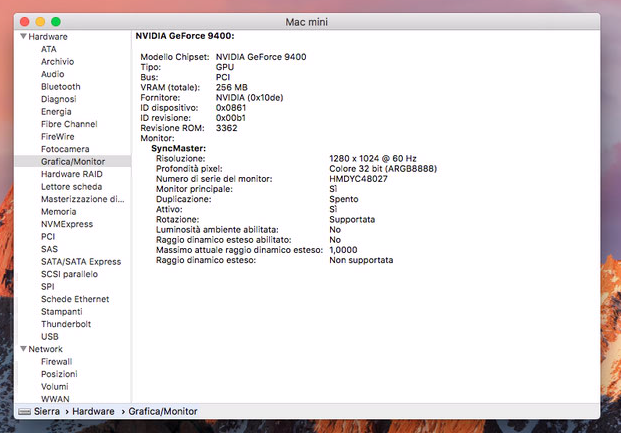The width and height of the screenshot is (621, 433).
Task: Open Stampanti in the sidebar
Action: click(x=62, y=311)
